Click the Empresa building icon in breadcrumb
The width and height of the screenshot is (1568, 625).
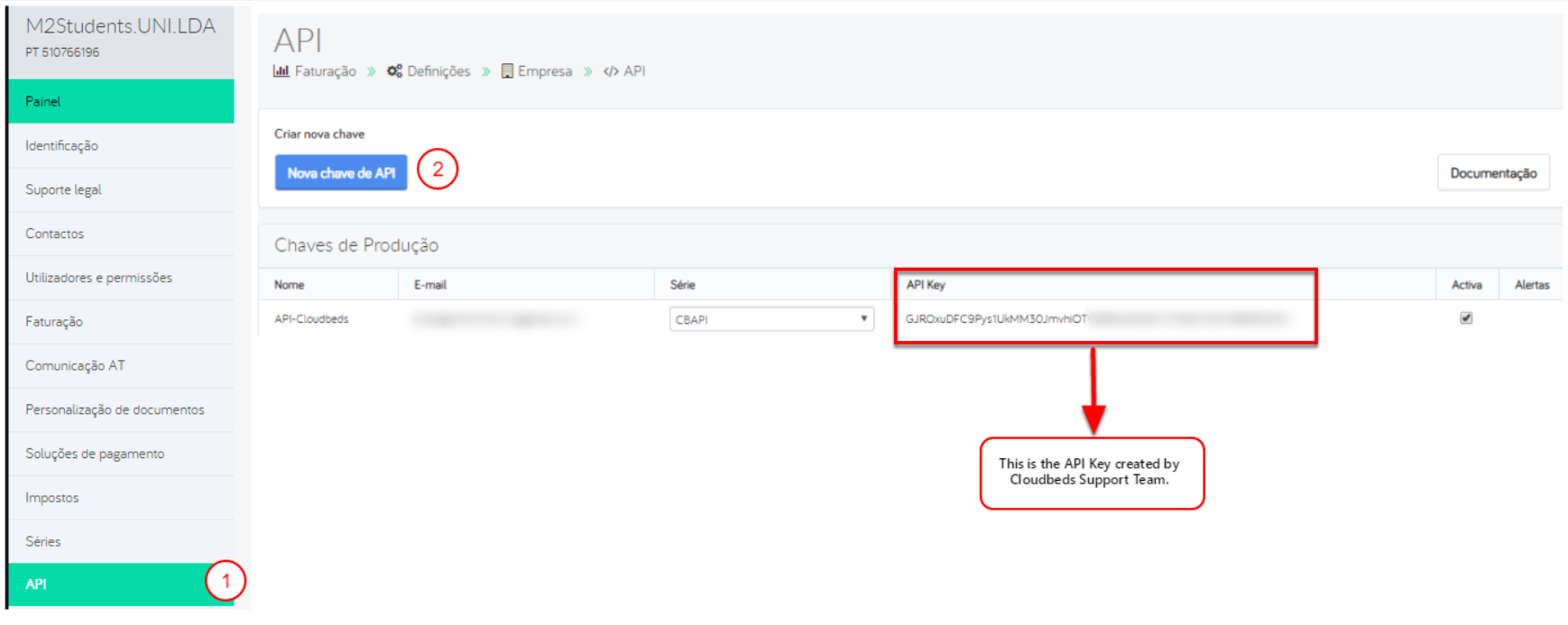tap(507, 71)
